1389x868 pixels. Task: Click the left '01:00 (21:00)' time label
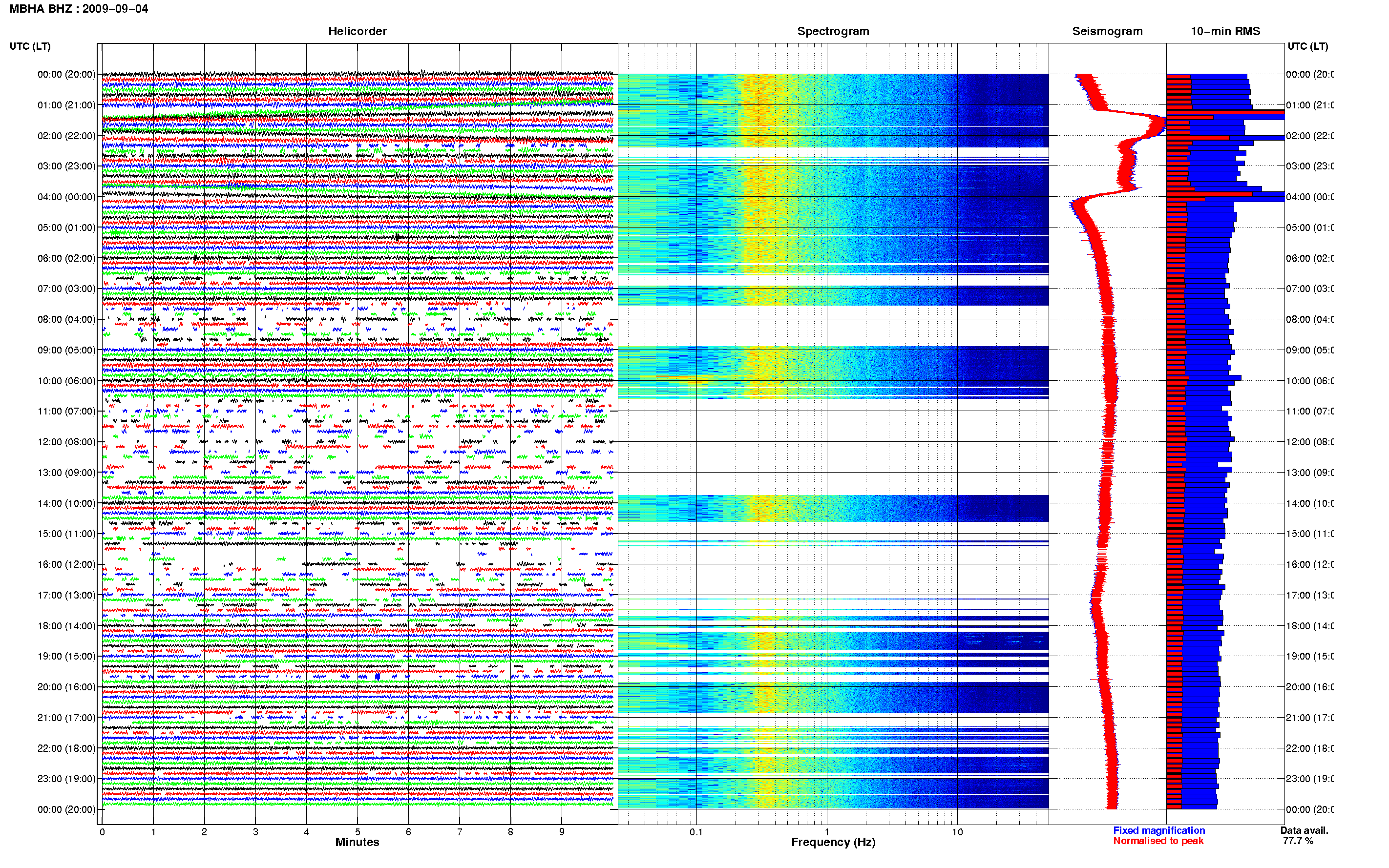[66, 105]
